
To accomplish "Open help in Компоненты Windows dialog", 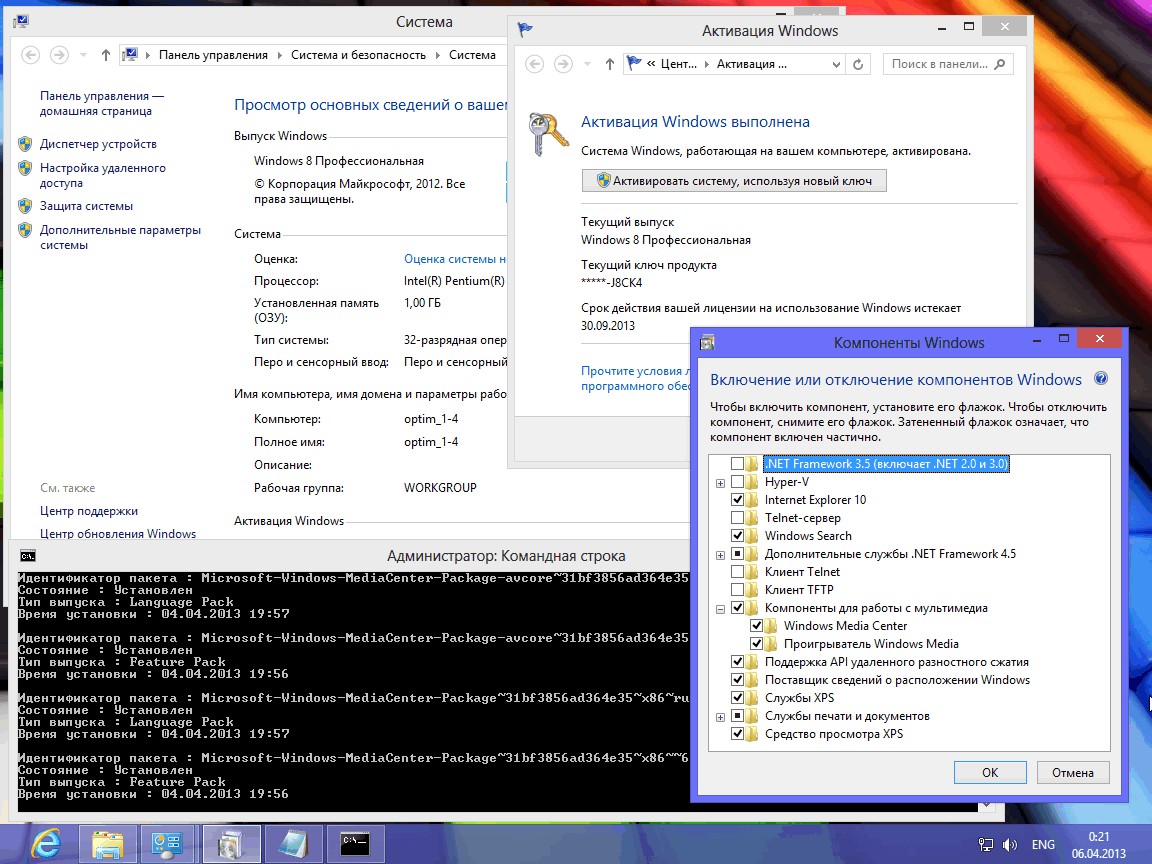I will 1101,379.
